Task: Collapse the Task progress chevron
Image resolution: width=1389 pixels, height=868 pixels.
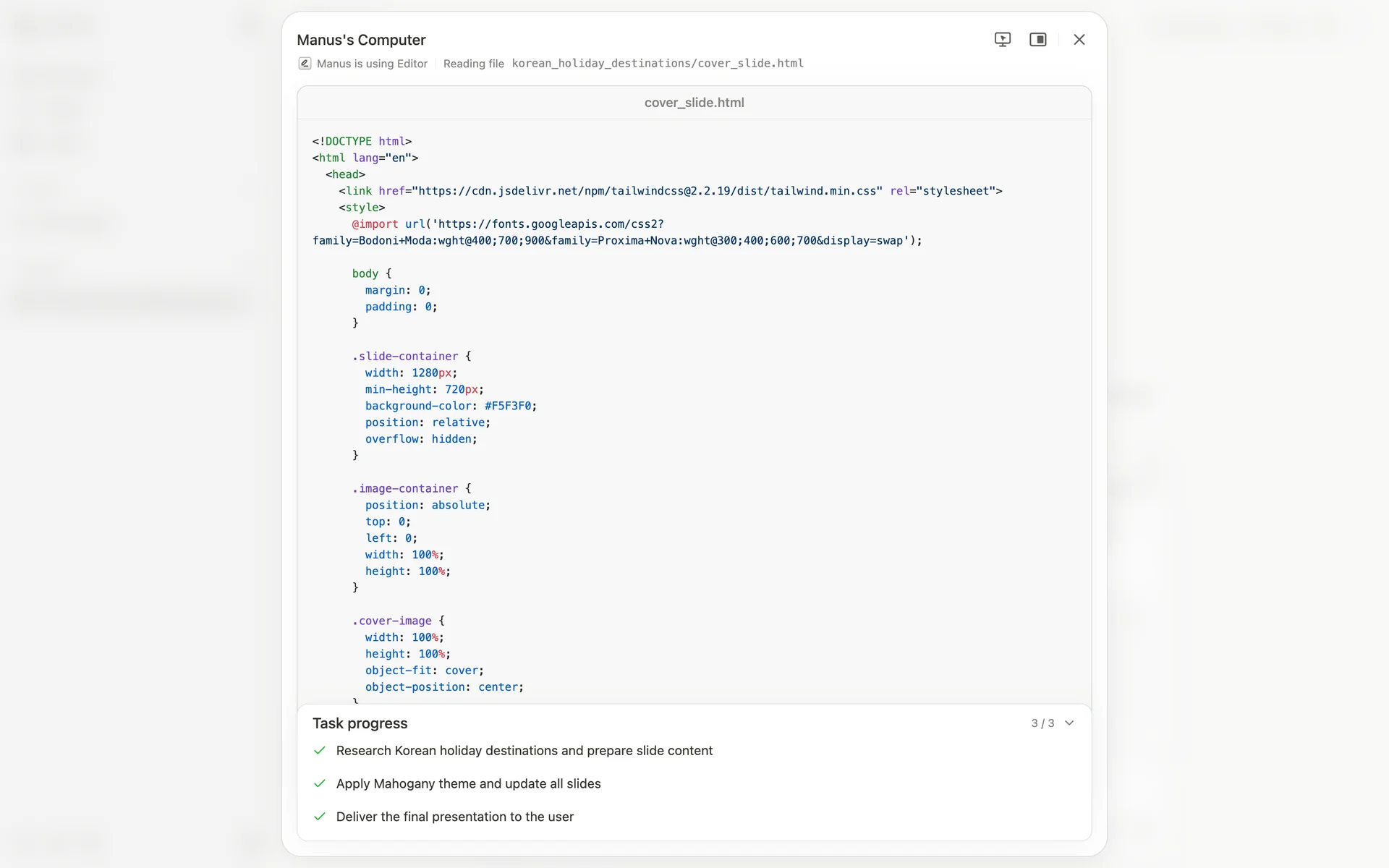Action: pyautogui.click(x=1069, y=723)
